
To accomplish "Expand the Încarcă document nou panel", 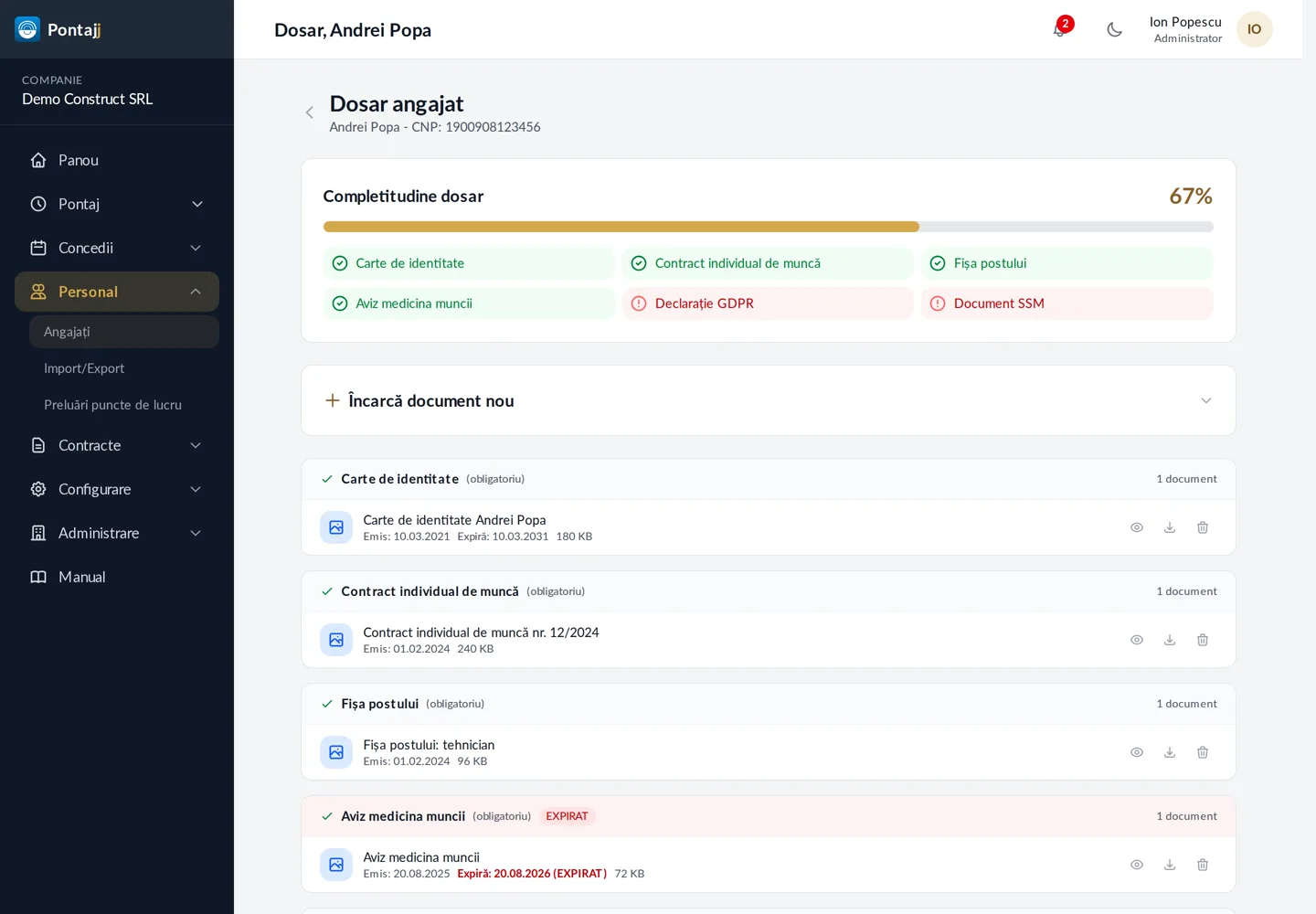I will pos(769,400).
